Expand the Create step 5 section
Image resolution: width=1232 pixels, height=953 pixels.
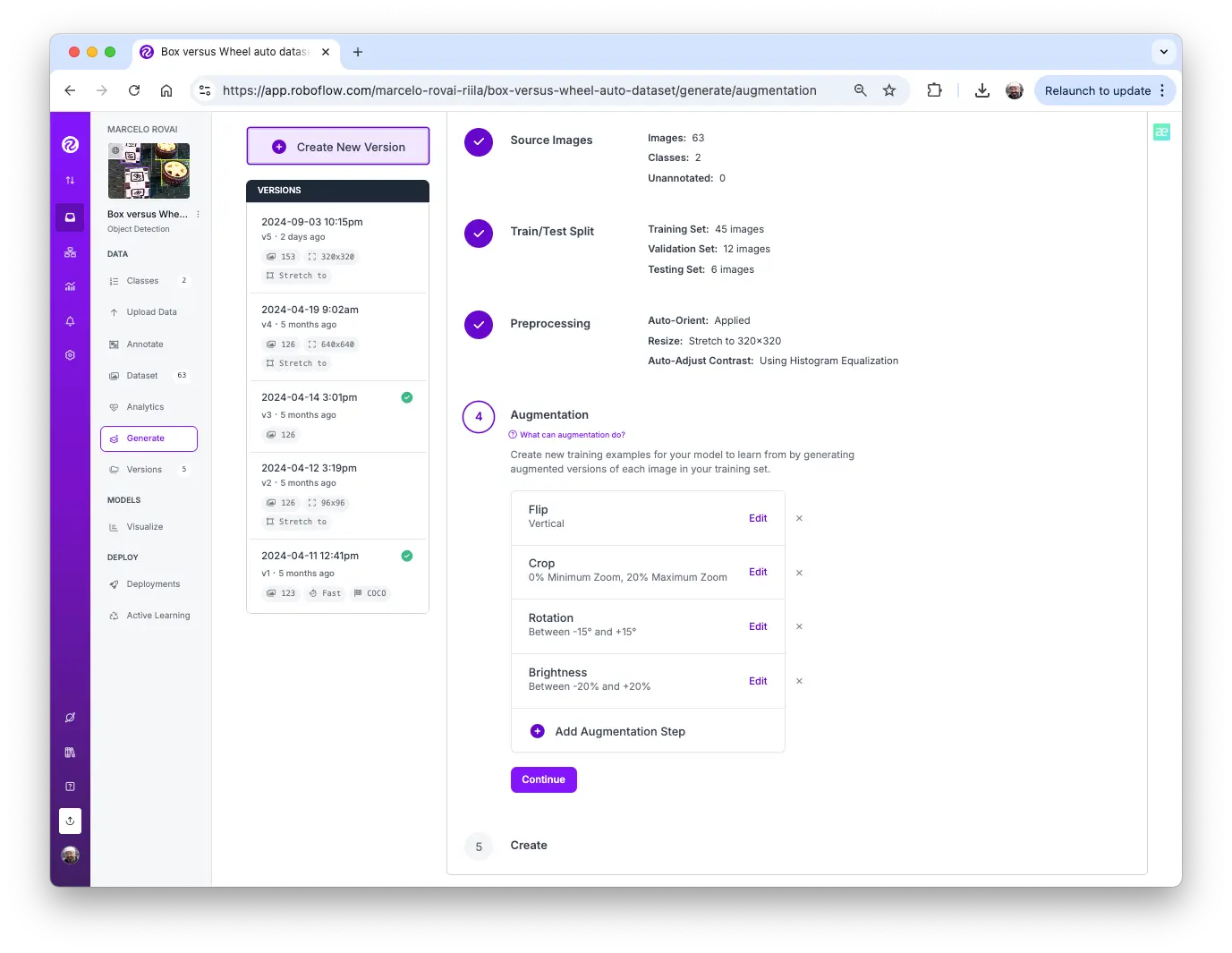(529, 846)
